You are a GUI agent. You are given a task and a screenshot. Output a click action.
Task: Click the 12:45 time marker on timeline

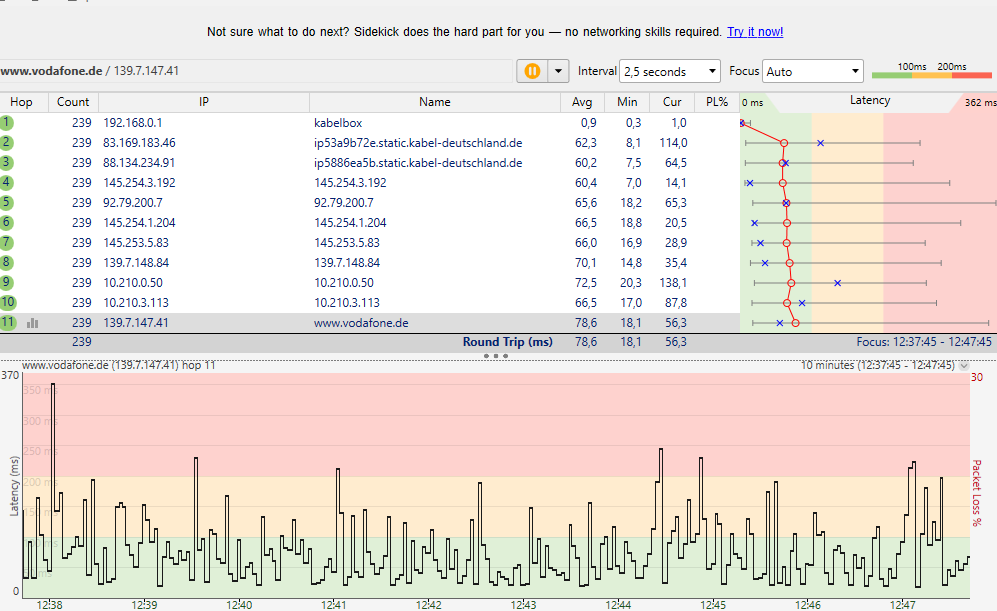point(713,605)
